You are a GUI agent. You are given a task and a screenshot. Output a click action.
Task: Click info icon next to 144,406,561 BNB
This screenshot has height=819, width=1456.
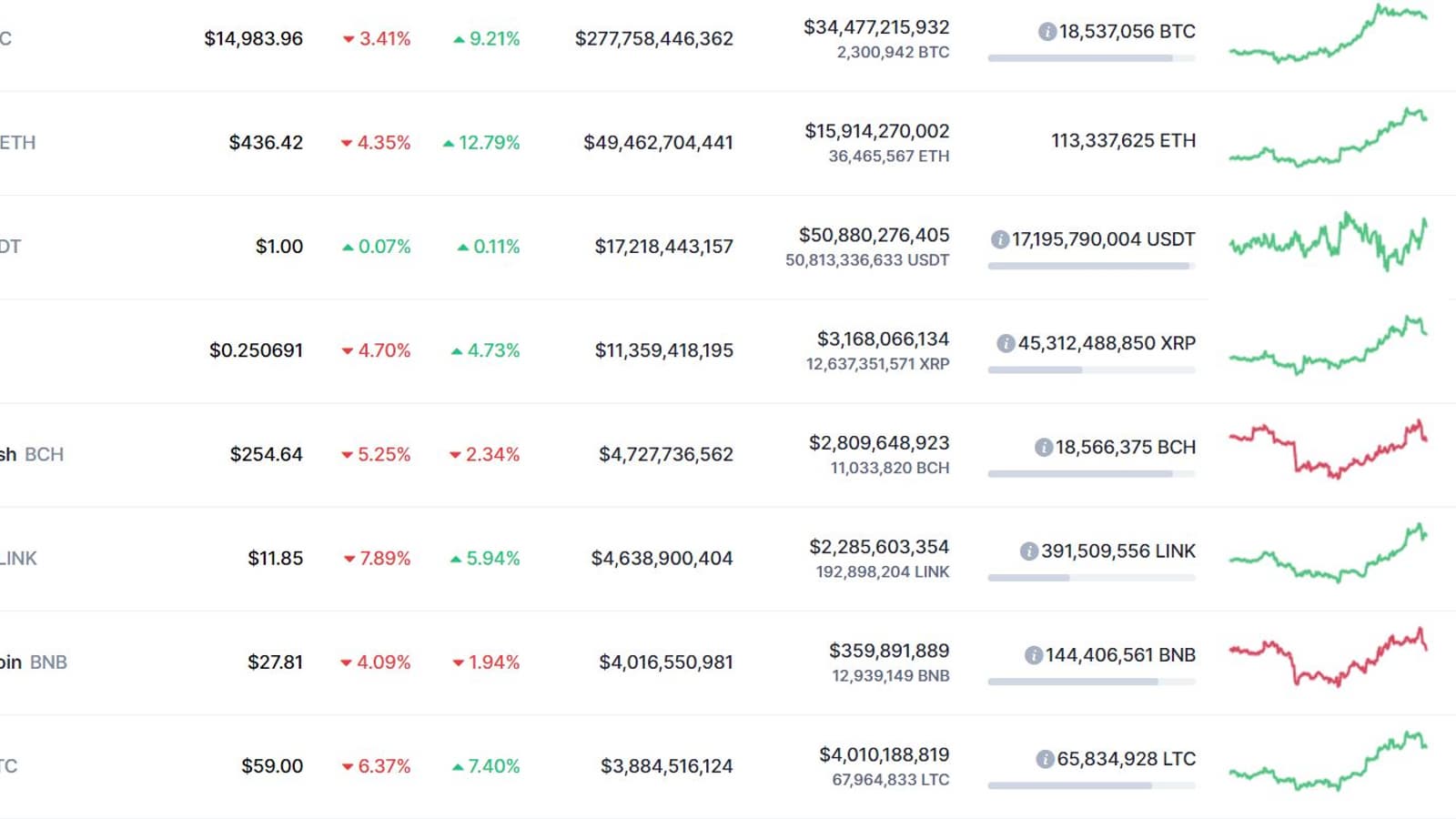click(x=1034, y=655)
